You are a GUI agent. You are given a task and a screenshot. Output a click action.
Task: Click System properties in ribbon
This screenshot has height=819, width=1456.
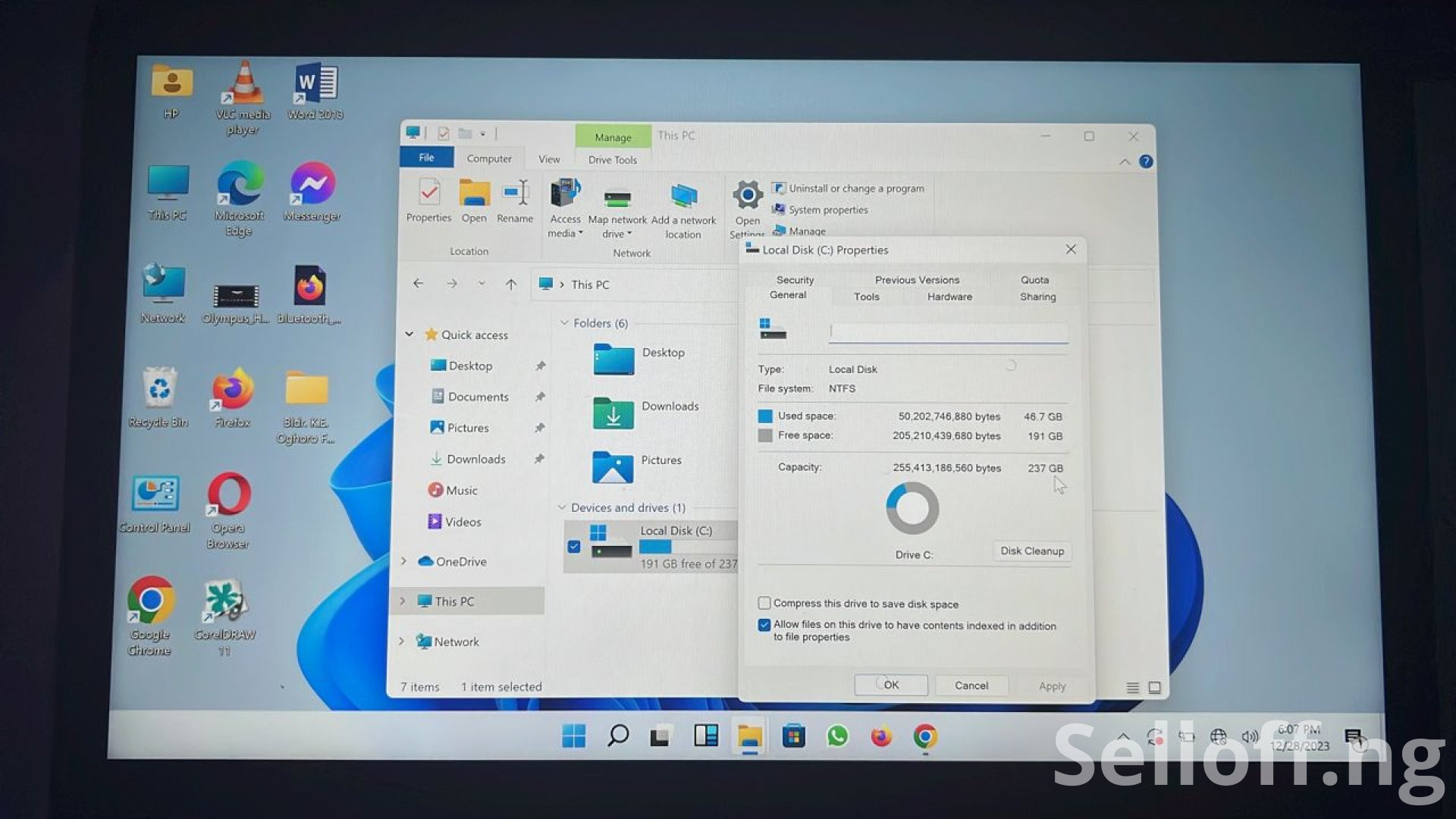point(820,209)
